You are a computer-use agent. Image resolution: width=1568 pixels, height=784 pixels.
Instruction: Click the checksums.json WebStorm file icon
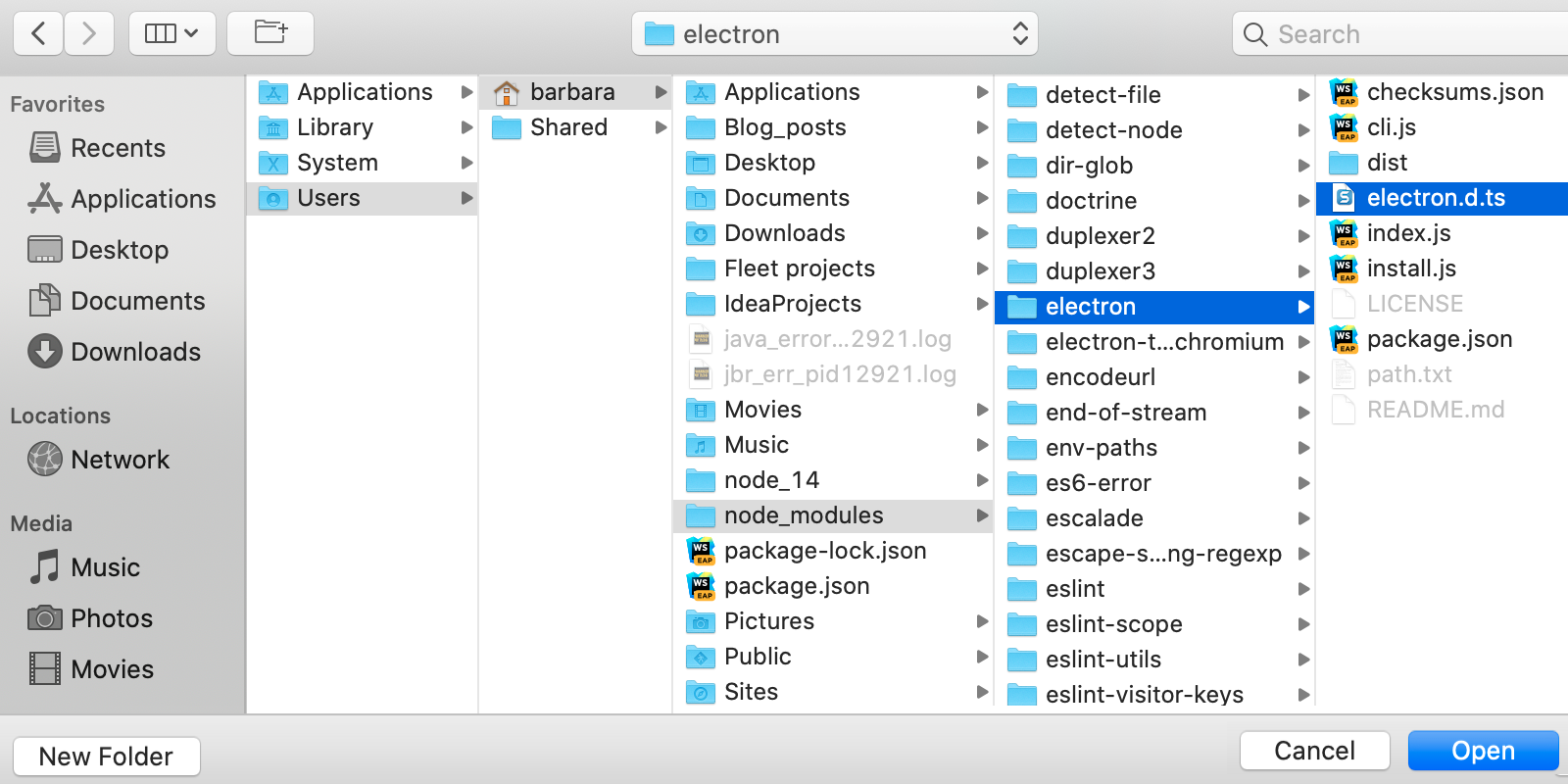pos(1345,92)
